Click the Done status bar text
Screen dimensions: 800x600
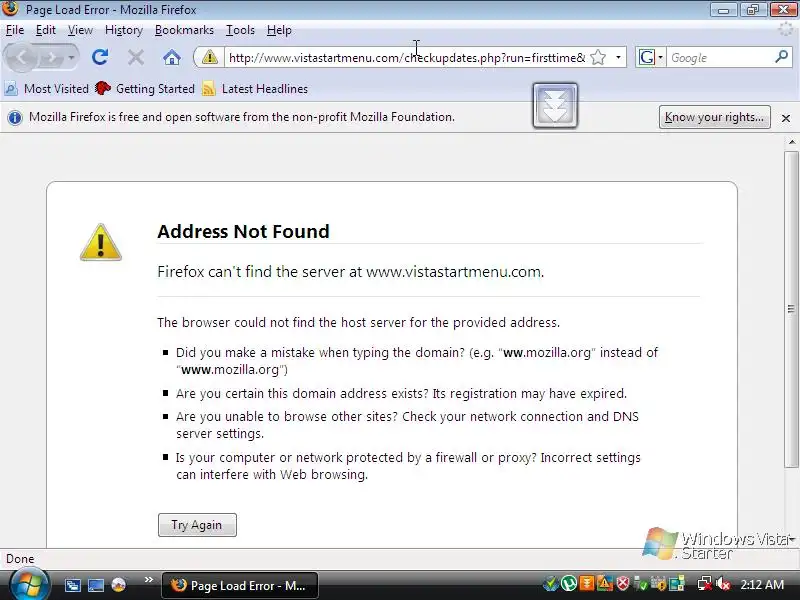20,559
